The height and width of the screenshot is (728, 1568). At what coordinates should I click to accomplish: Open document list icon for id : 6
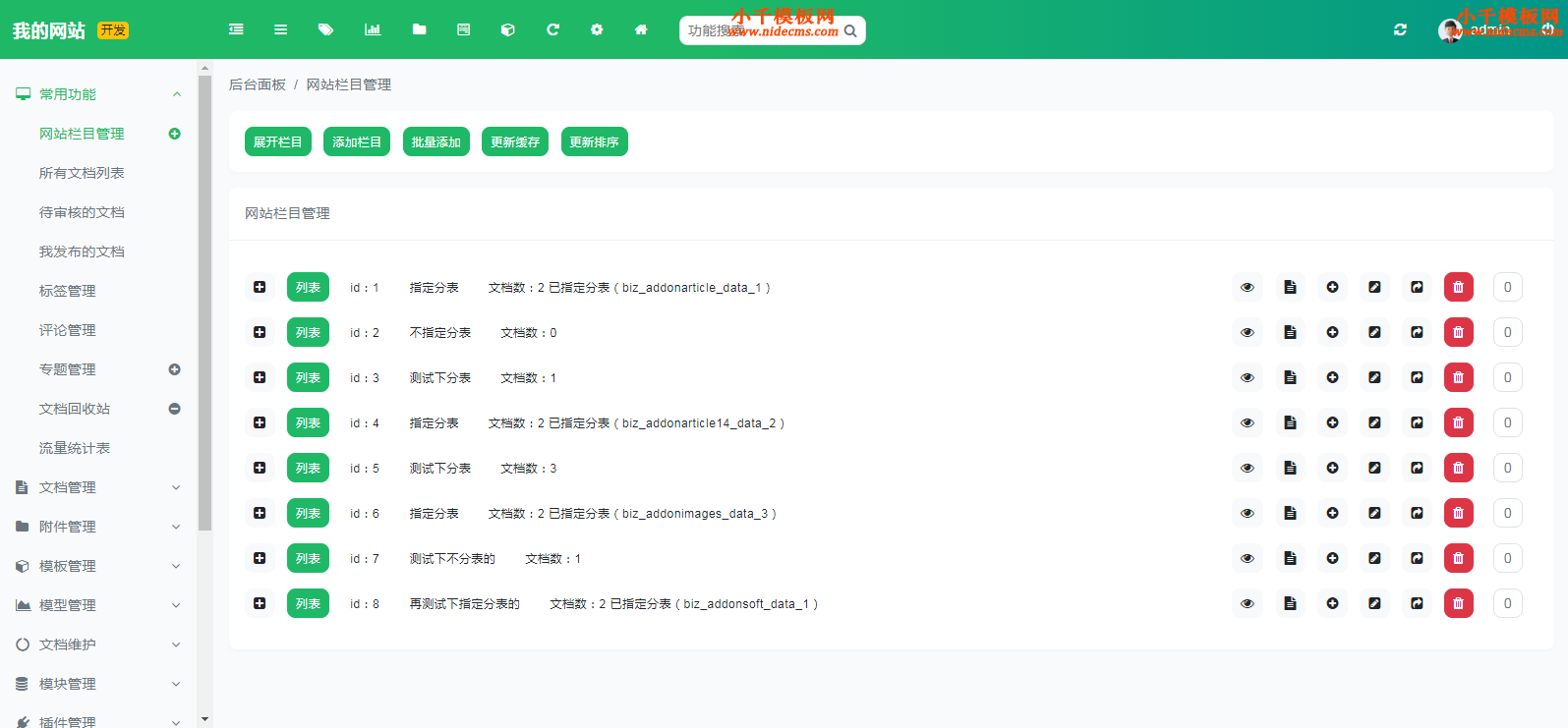point(1290,513)
